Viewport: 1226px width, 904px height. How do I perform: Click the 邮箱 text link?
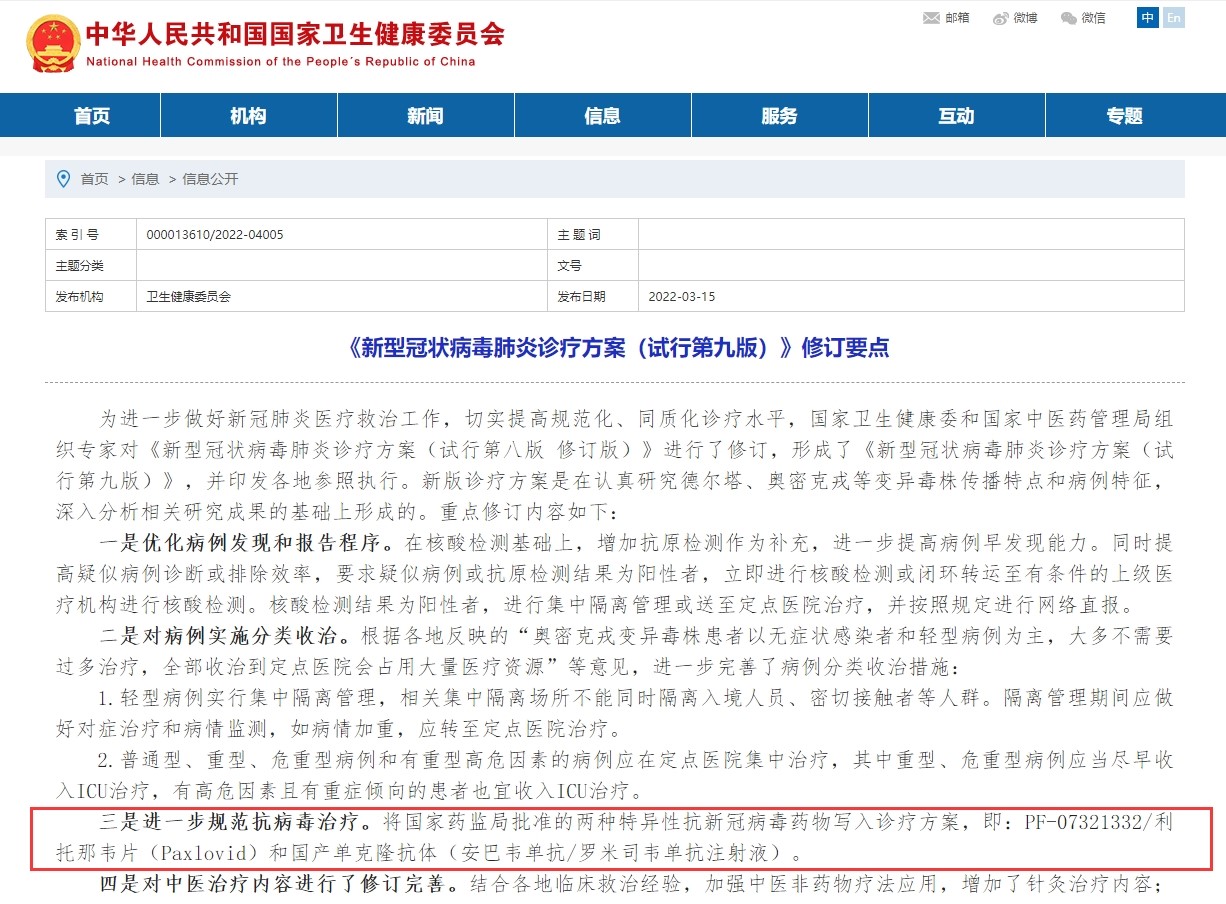coord(957,18)
